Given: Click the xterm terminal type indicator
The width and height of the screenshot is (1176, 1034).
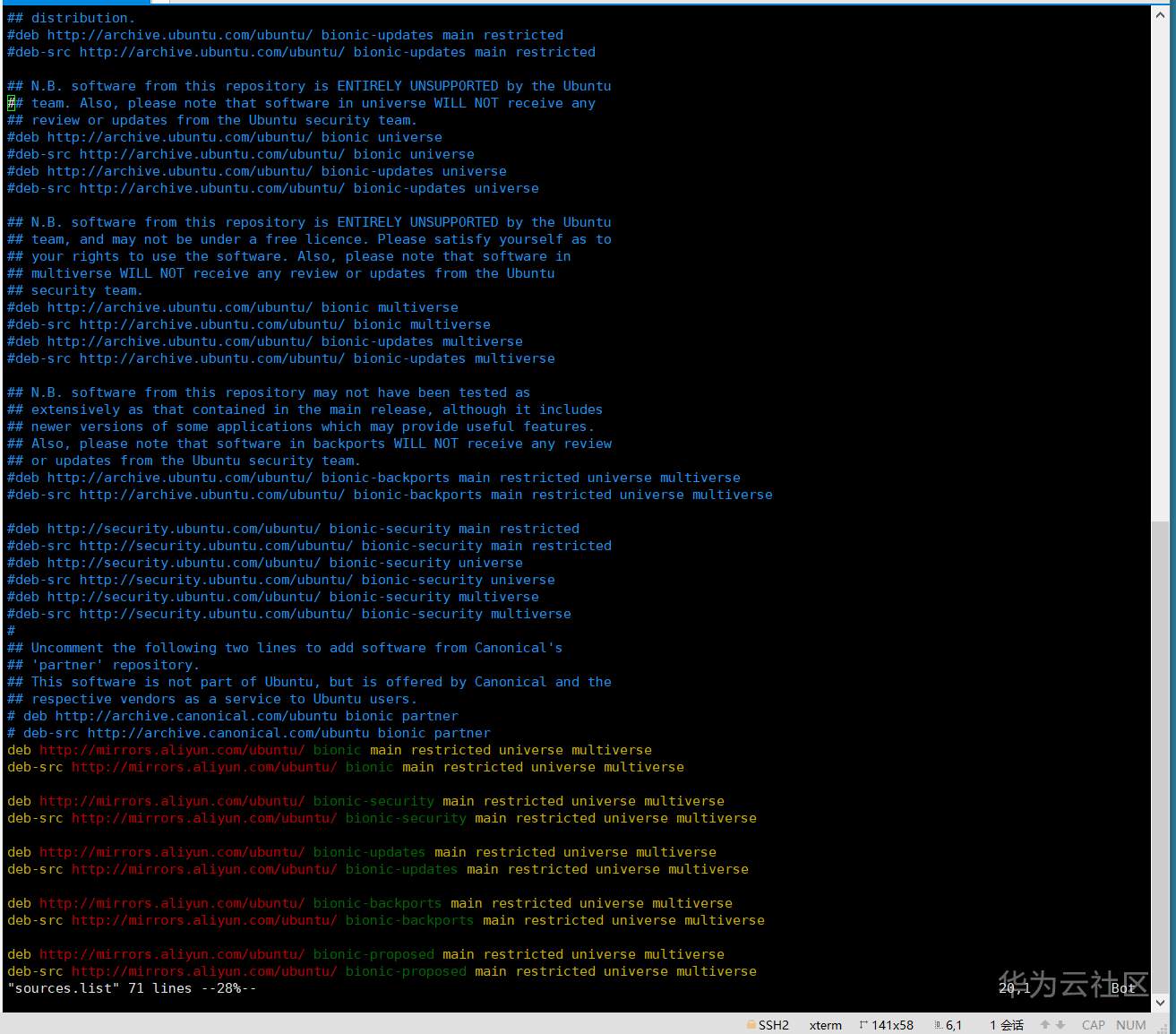Looking at the screenshot, I should (x=826, y=1025).
